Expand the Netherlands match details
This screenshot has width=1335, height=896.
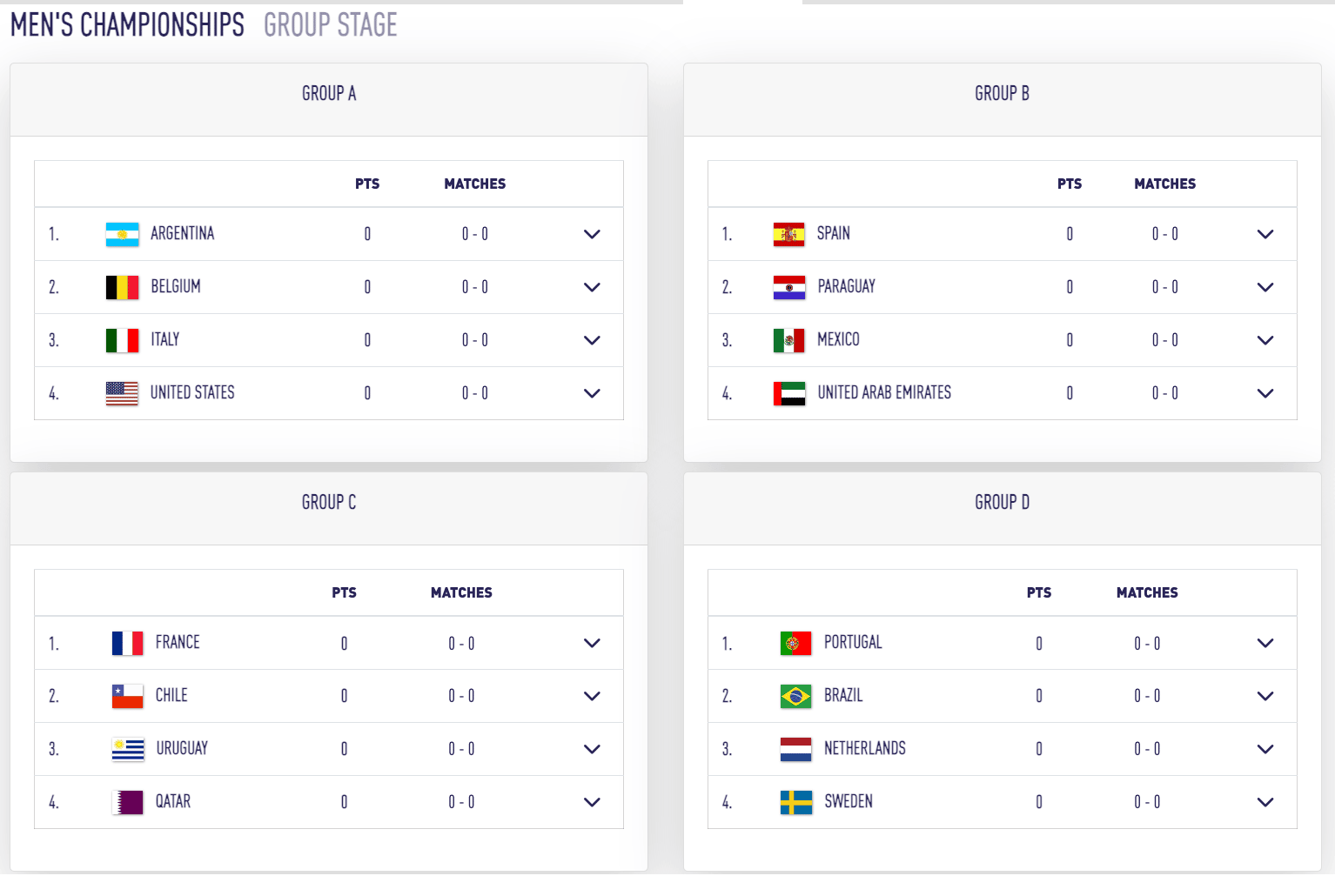click(x=1265, y=749)
